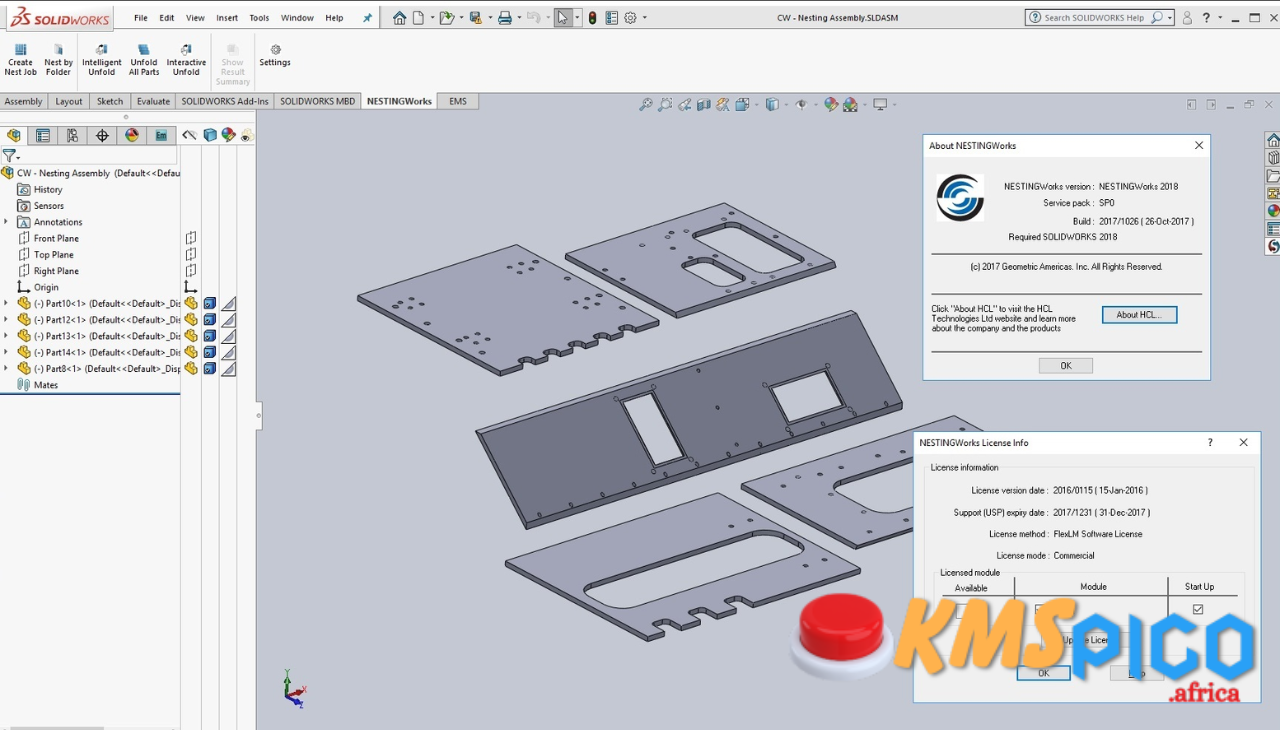Click the Open document icon
This screenshot has width=1280, height=730.
446,18
